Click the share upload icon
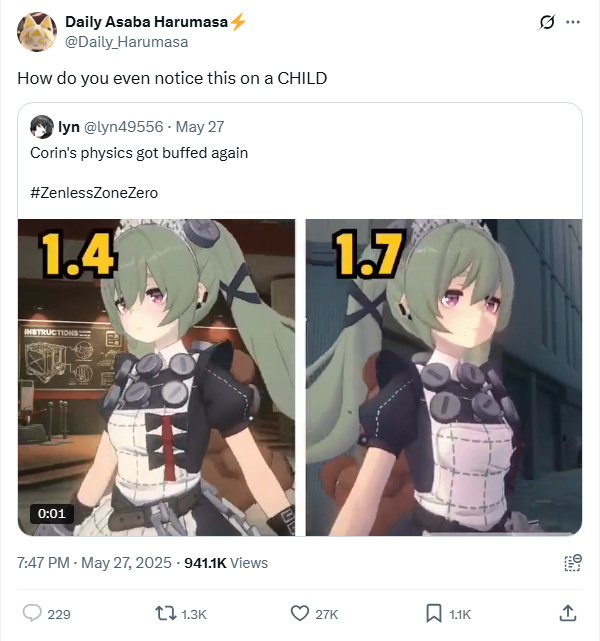Screen dimensions: 600x641 click(568, 613)
